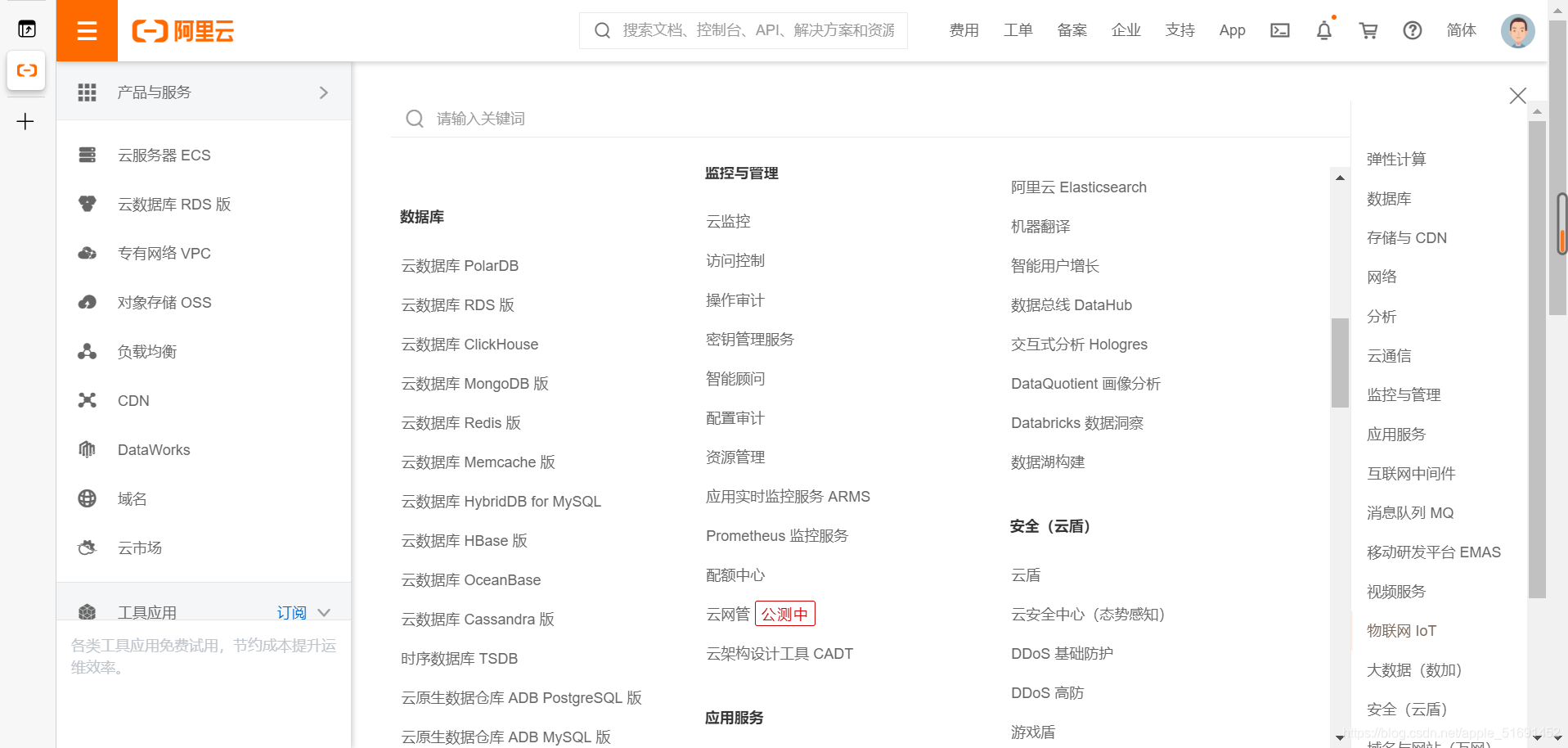This screenshot has height=748, width=1568.
Task: Open the notifications bell
Action: point(1324,30)
